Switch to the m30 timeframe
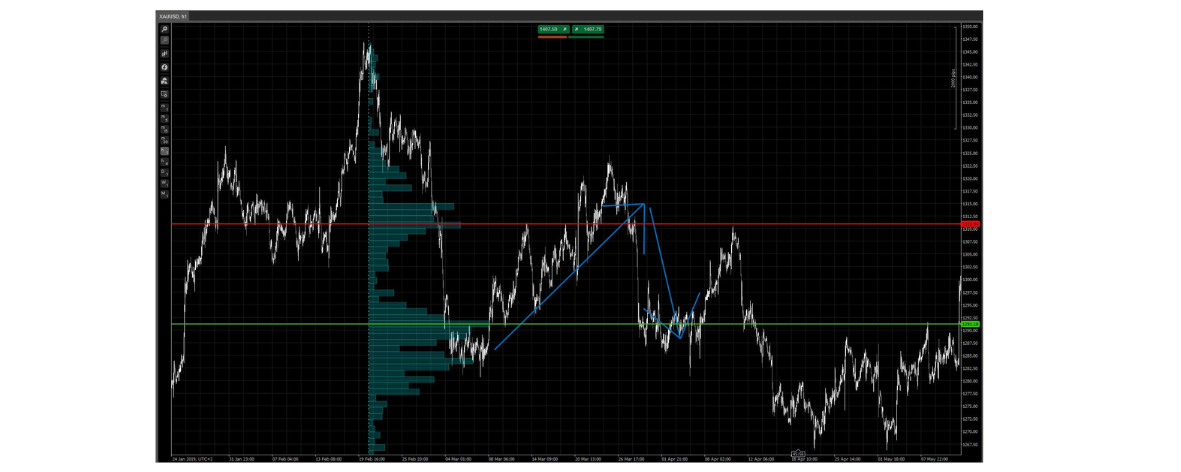 click(x=164, y=142)
